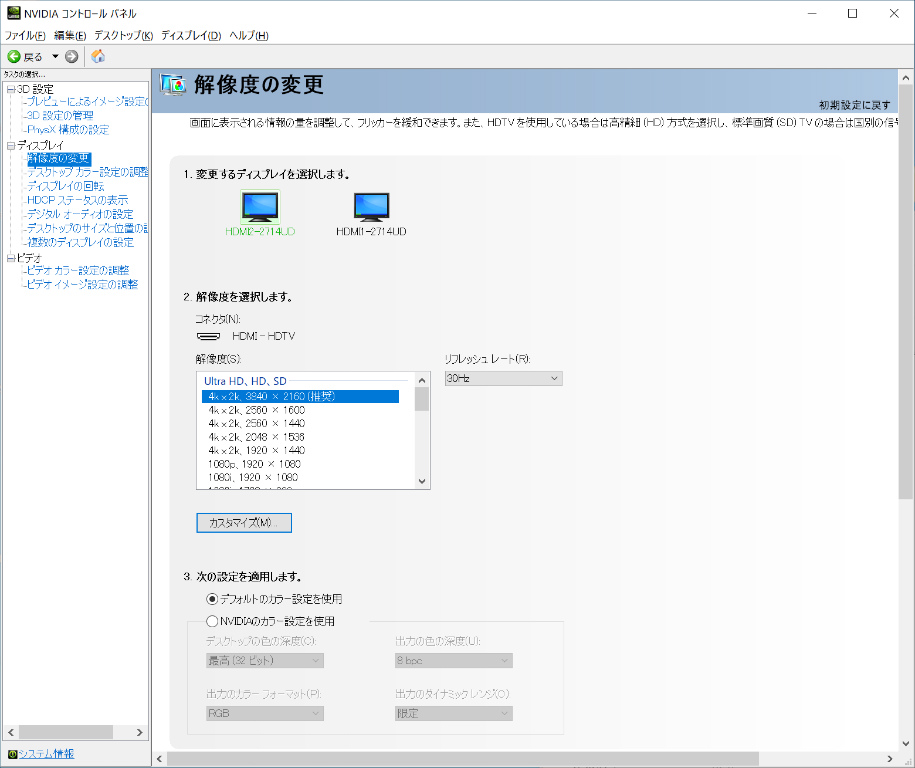
Task: Click the 解像度の変更 page header icon
Action: coord(173,85)
